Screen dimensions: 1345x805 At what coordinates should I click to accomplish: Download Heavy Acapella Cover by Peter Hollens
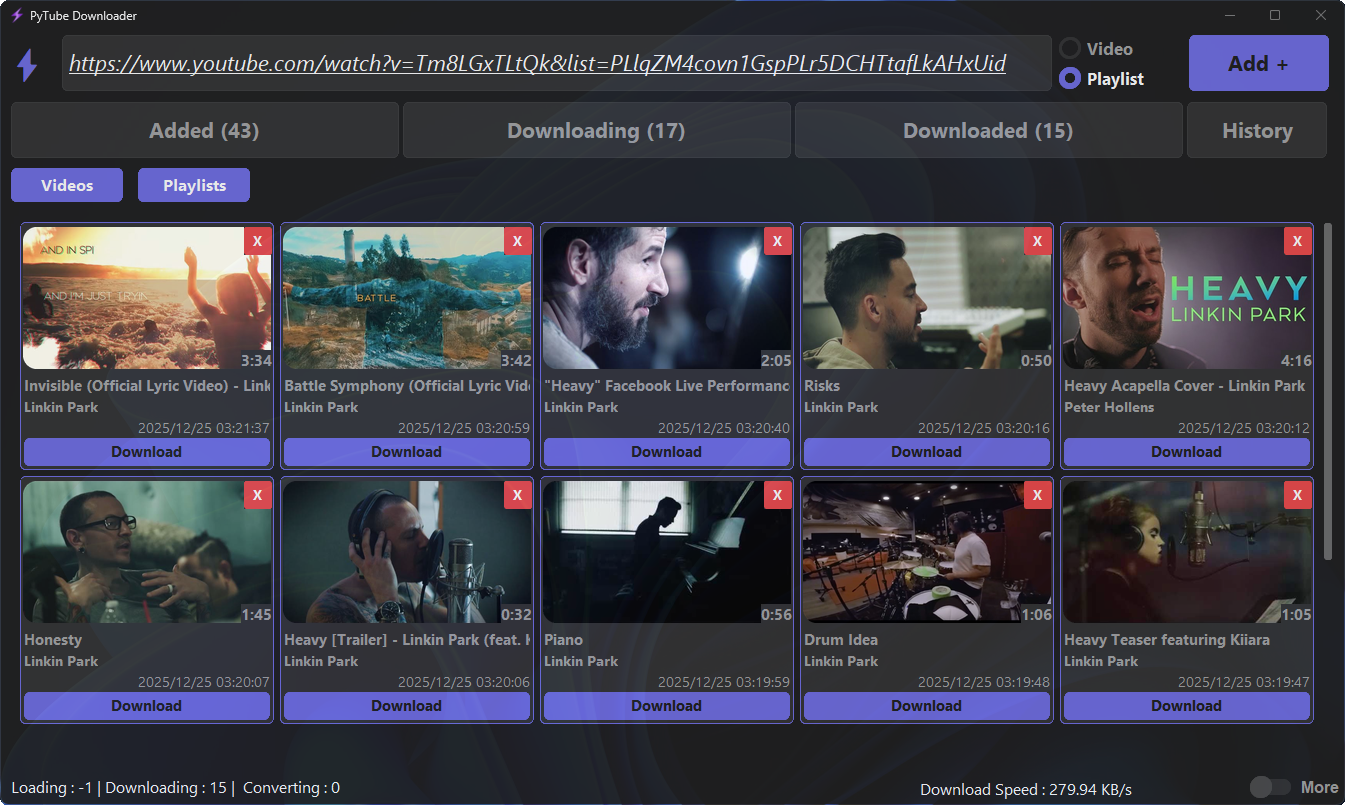(1186, 452)
